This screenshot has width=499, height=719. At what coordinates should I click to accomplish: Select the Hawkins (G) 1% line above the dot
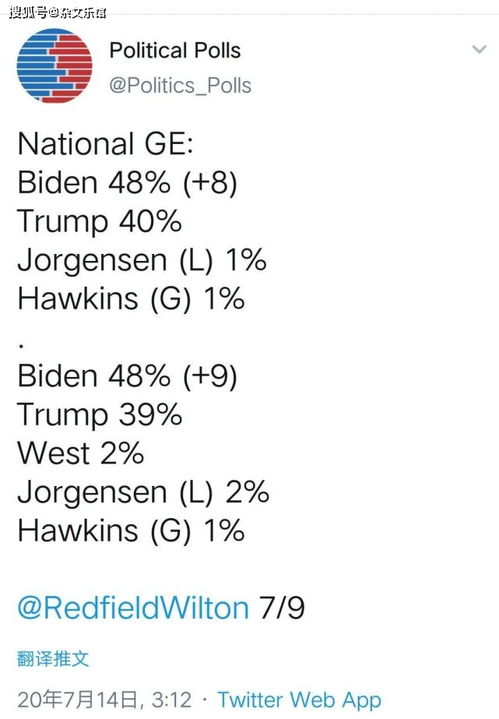coord(131,299)
